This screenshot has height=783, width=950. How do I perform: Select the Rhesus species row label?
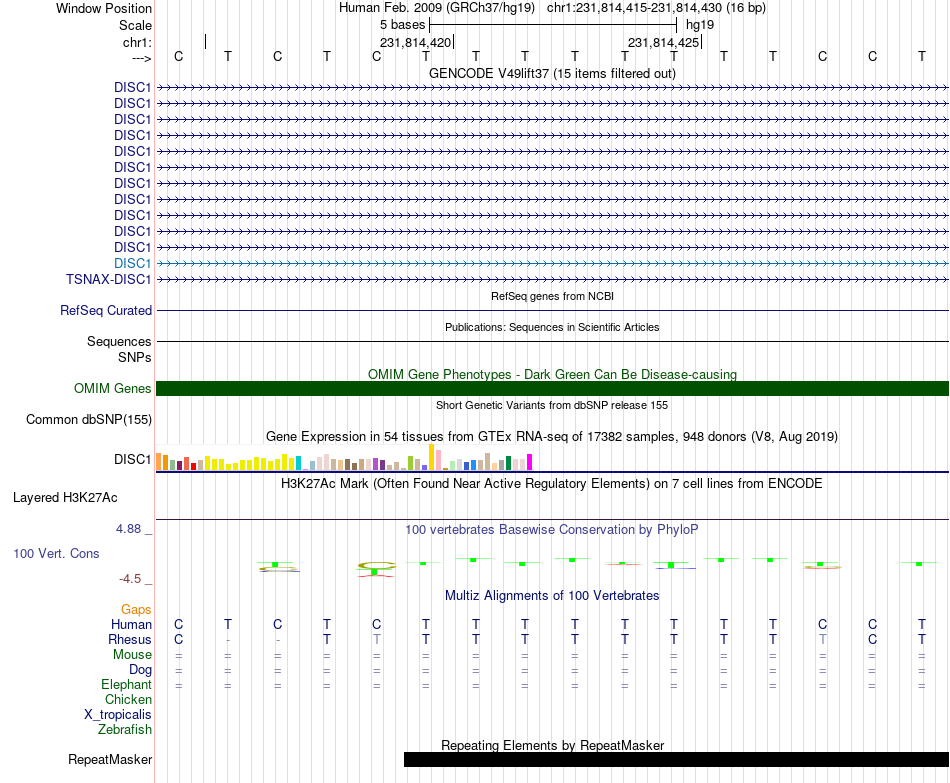coord(130,639)
